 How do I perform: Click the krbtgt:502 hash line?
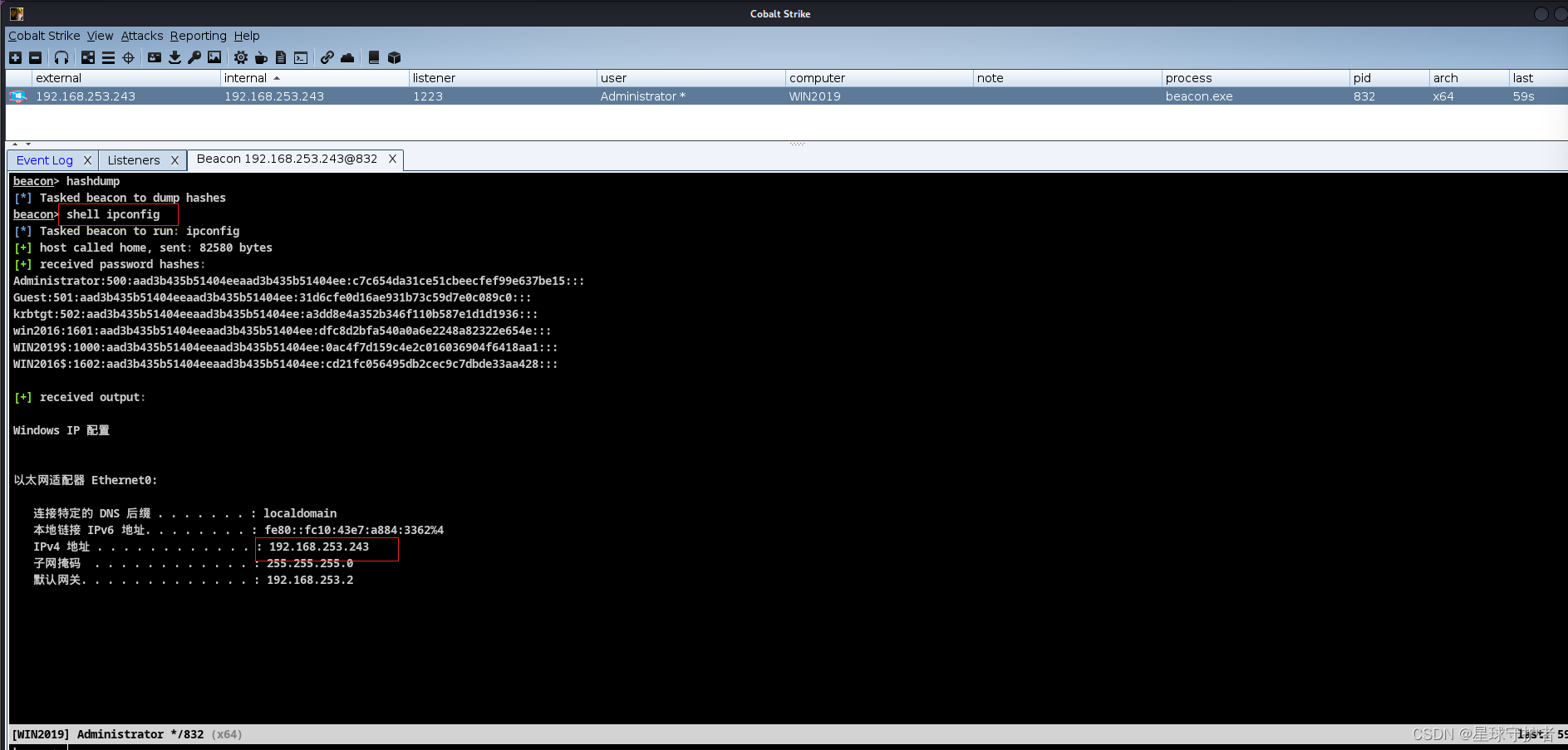click(276, 314)
